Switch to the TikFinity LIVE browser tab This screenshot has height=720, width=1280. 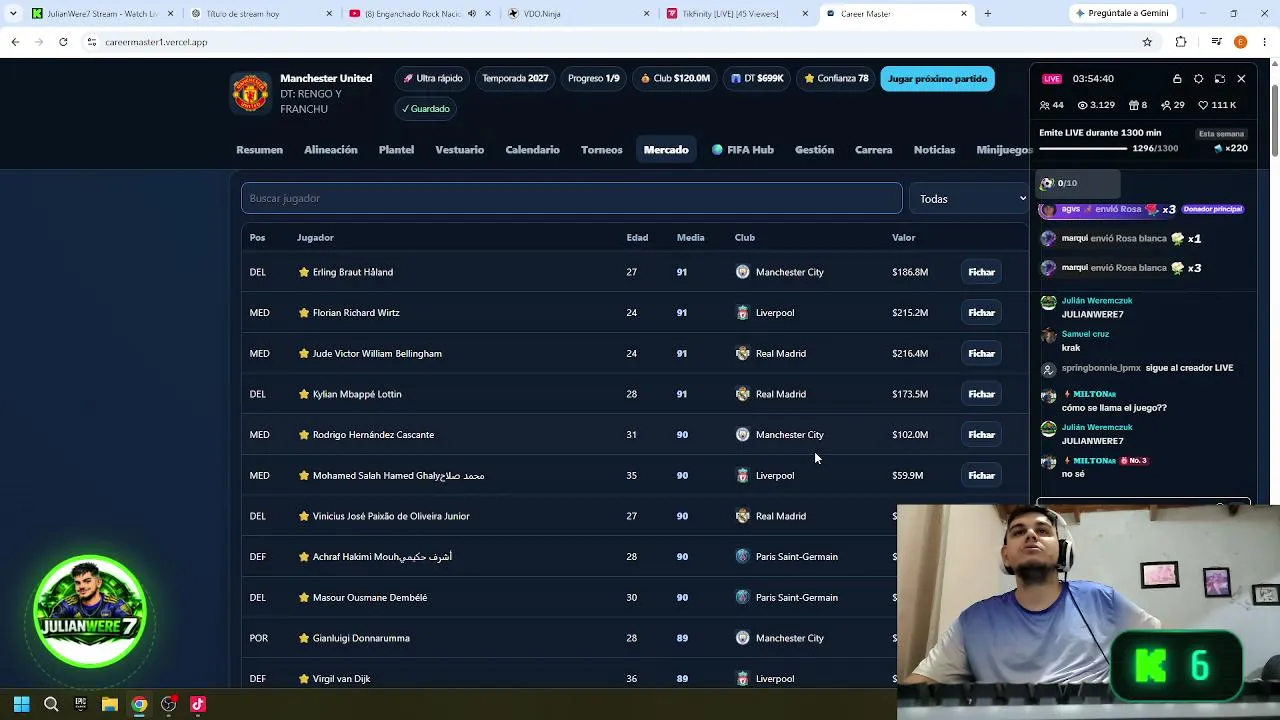(x=737, y=14)
